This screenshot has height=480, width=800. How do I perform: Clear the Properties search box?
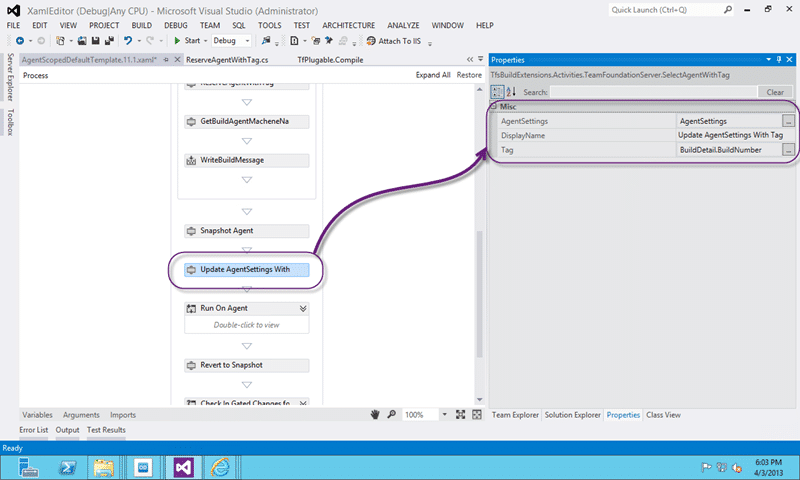774,92
